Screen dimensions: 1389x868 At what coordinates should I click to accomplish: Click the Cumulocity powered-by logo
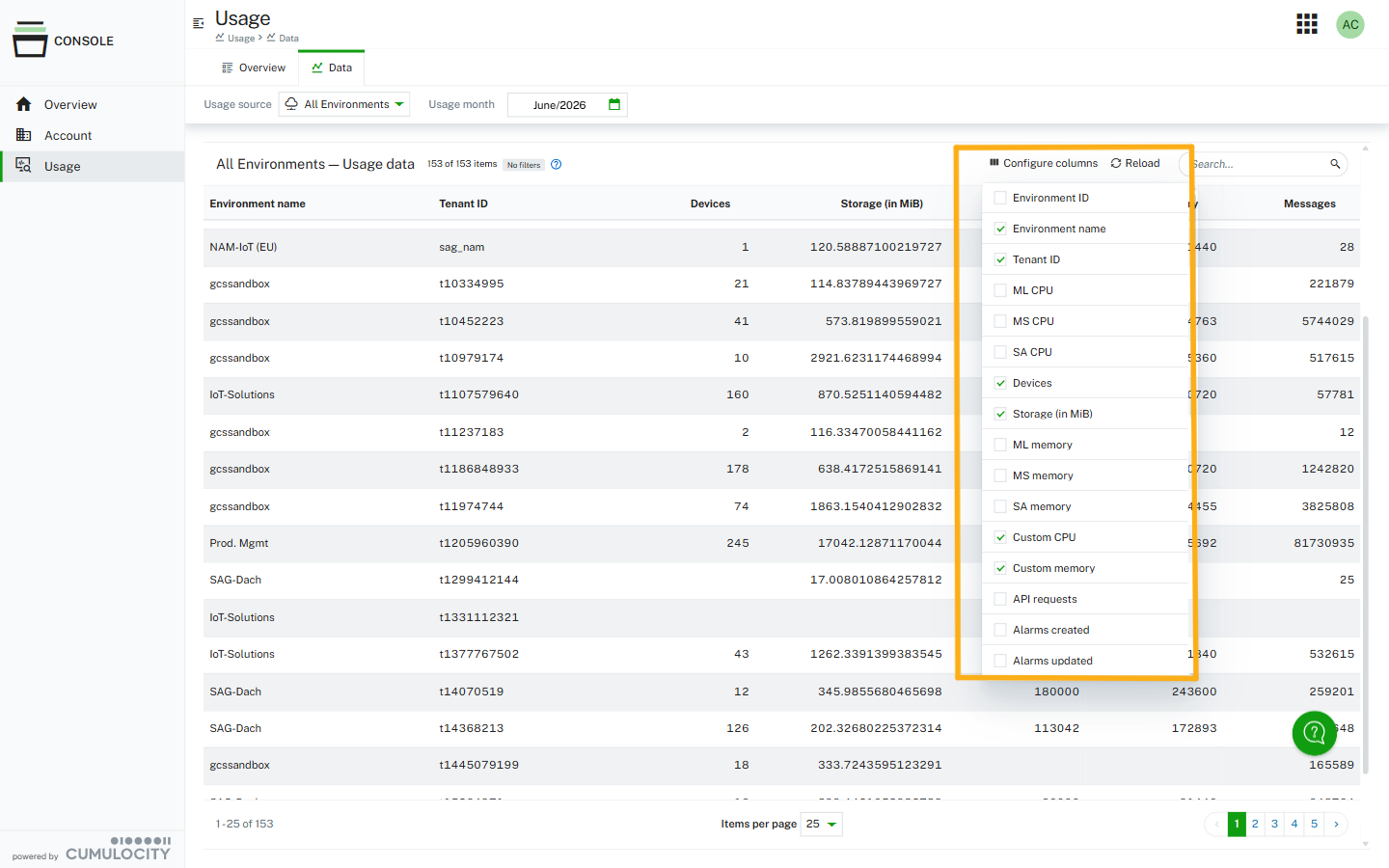(x=118, y=849)
